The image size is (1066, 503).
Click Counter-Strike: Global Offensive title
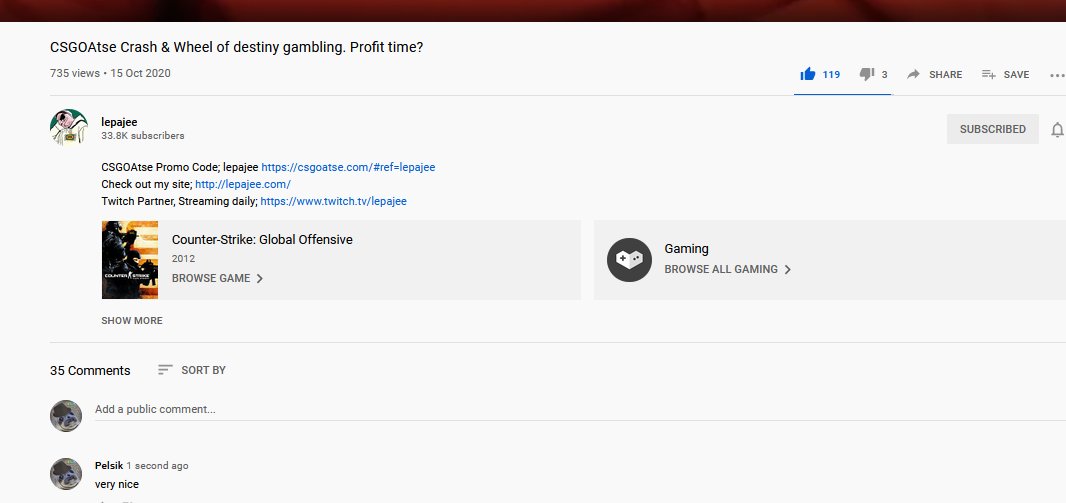point(262,239)
